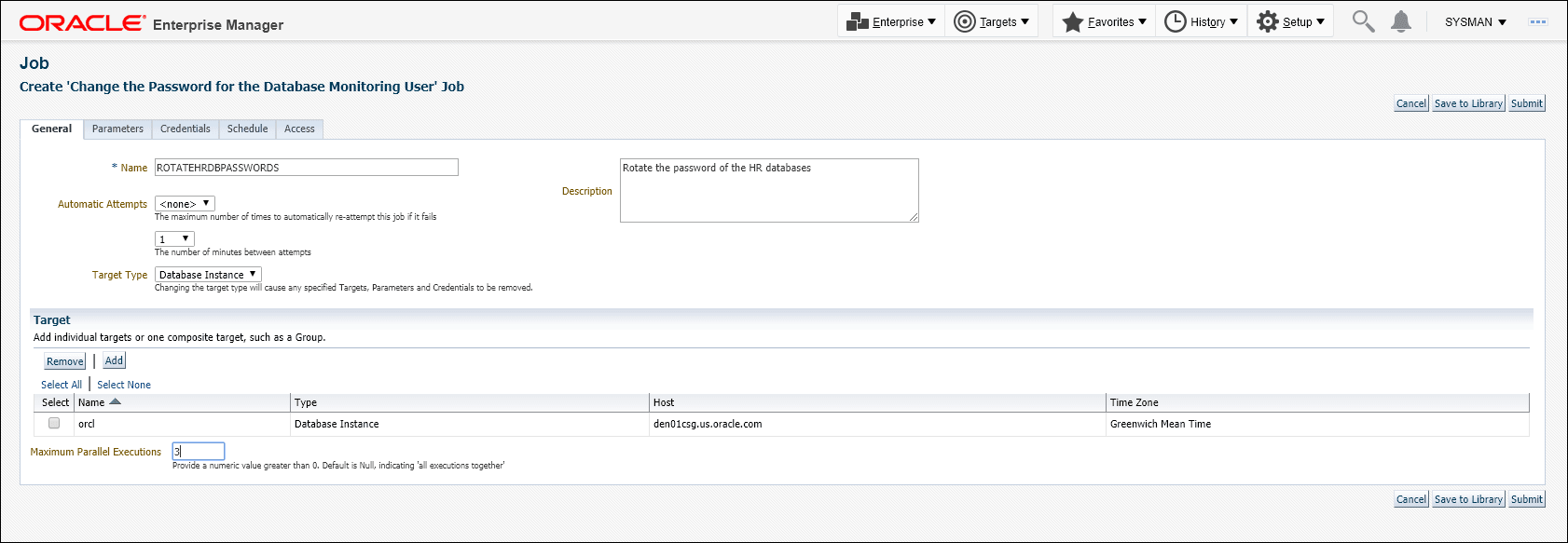
Task: Switch to the Credentials tab
Action: pos(186,129)
